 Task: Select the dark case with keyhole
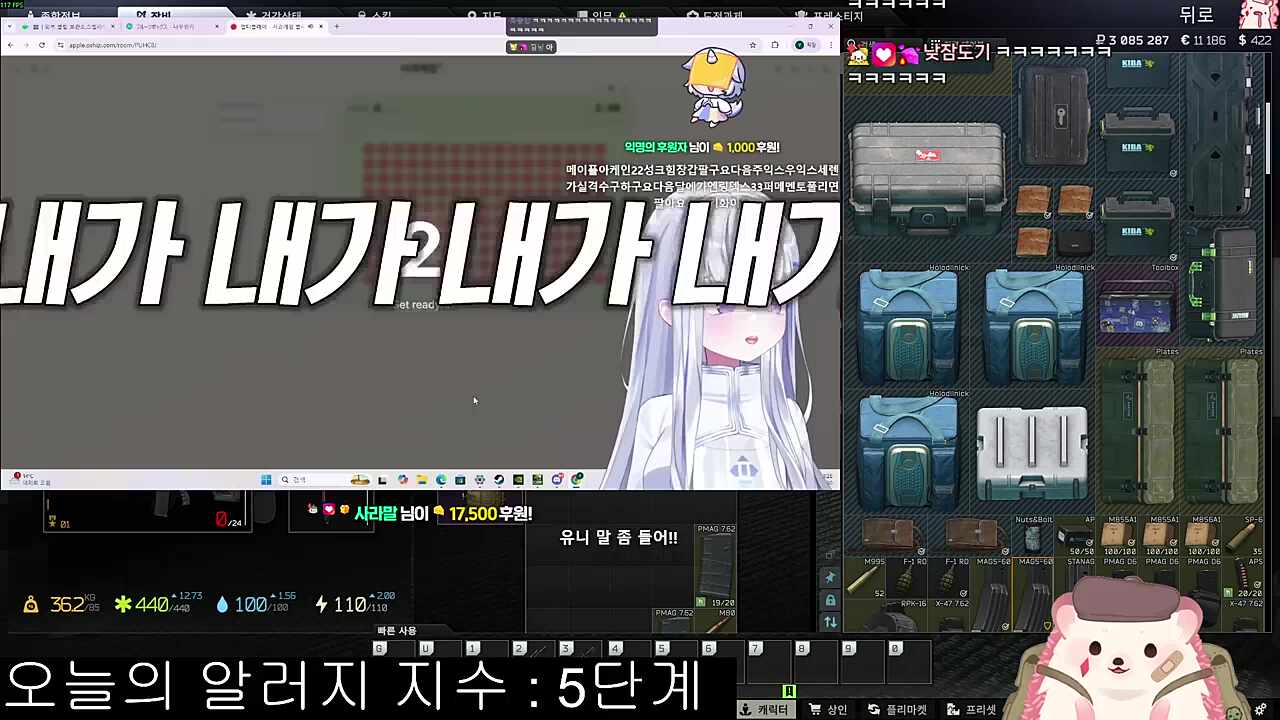pos(1055,116)
